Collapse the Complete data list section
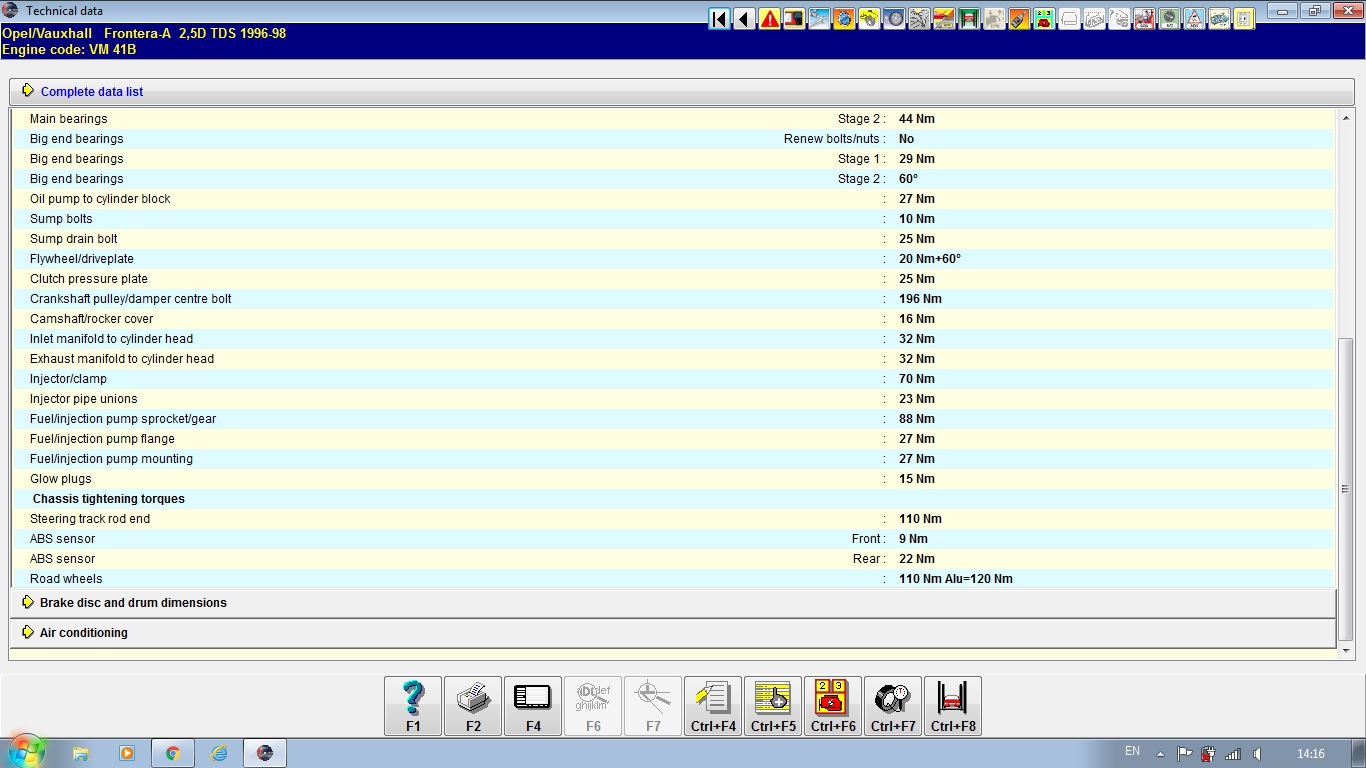The image size is (1366, 768). coord(91,92)
